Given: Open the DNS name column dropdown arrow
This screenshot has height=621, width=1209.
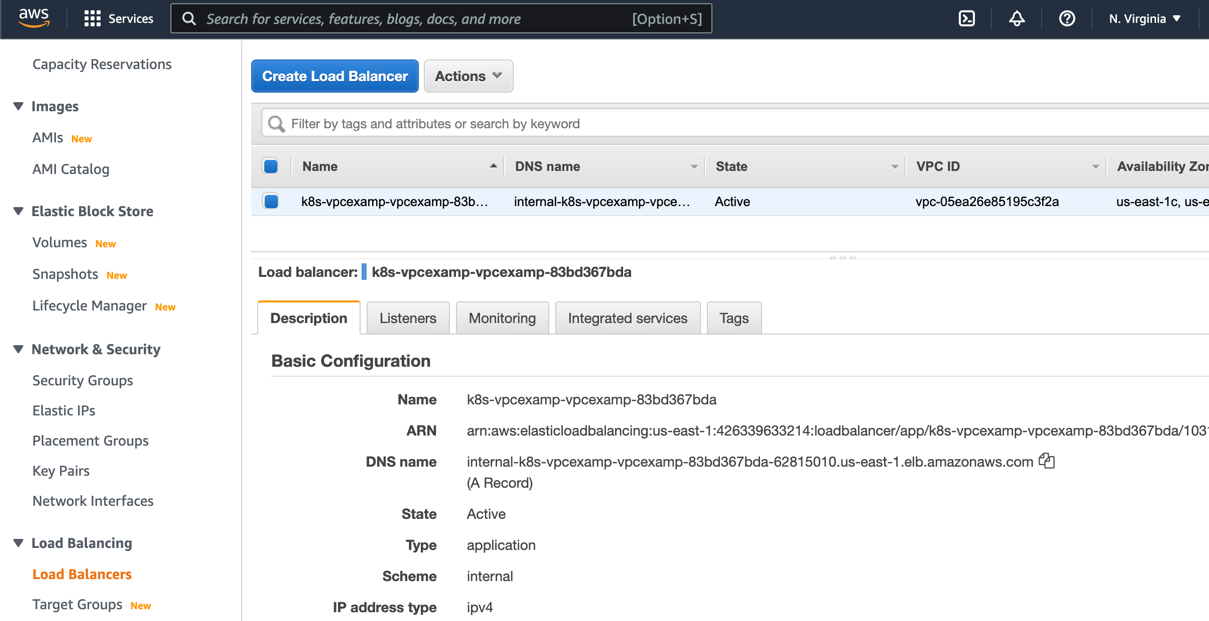Looking at the screenshot, I should tap(694, 167).
